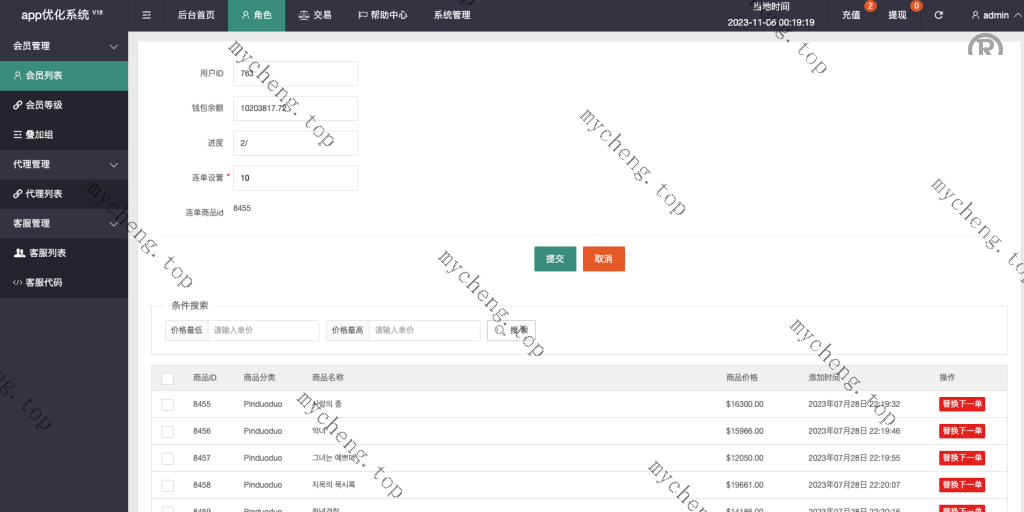
Task: Open 客服代码 code entry in sidebar
Action: point(44,283)
